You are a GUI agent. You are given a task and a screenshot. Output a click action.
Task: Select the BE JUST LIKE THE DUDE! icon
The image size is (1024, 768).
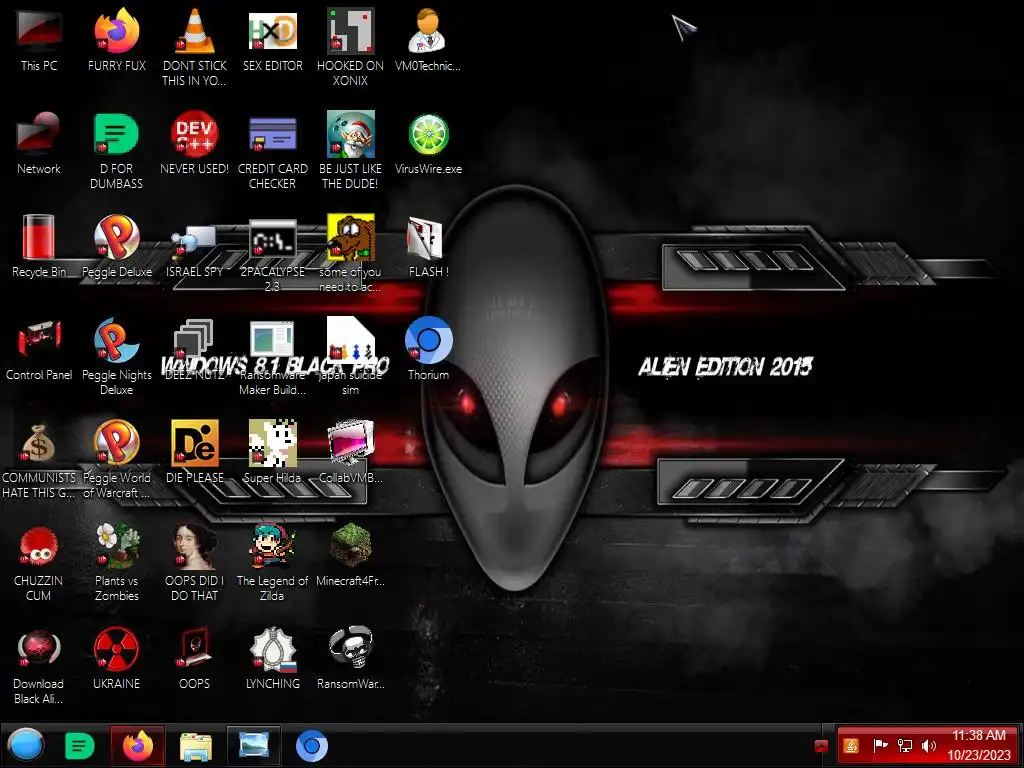[351, 150]
